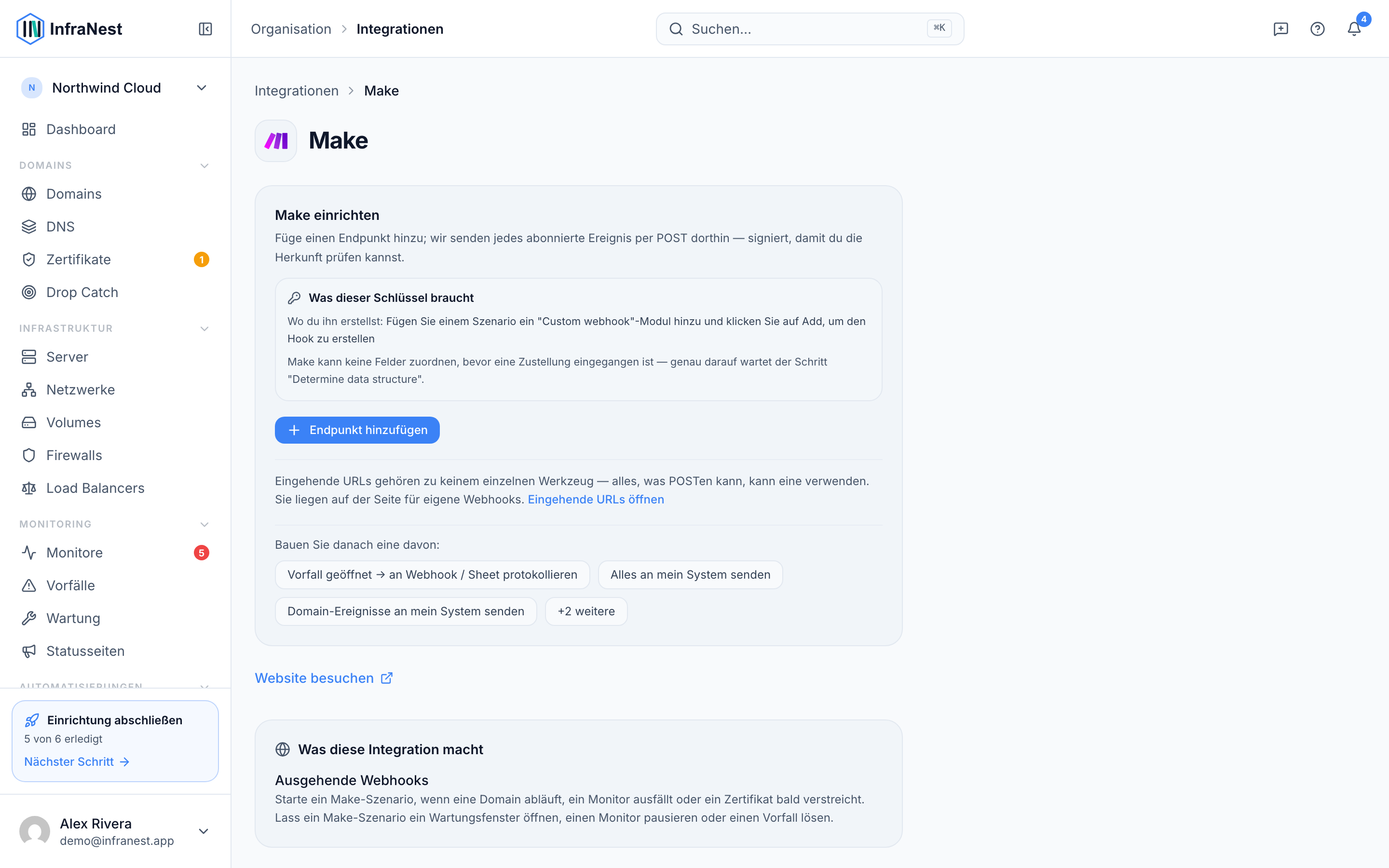
Task: Open Netzwerke in the sidebar
Action: click(115, 390)
